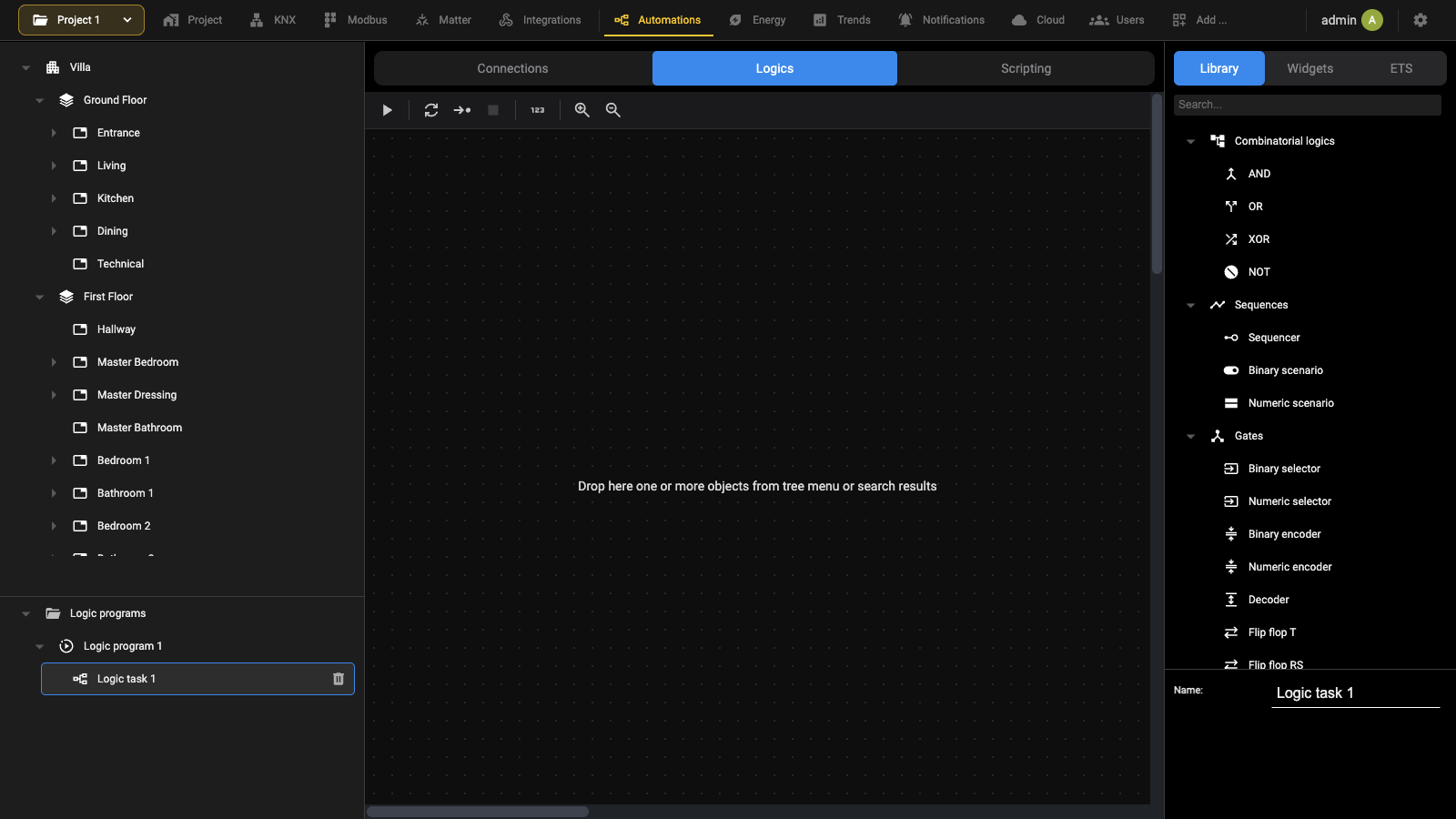The width and height of the screenshot is (1456, 819).
Task: Delete Logic task 1 with trash icon
Action: pyautogui.click(x=339, y=679)
